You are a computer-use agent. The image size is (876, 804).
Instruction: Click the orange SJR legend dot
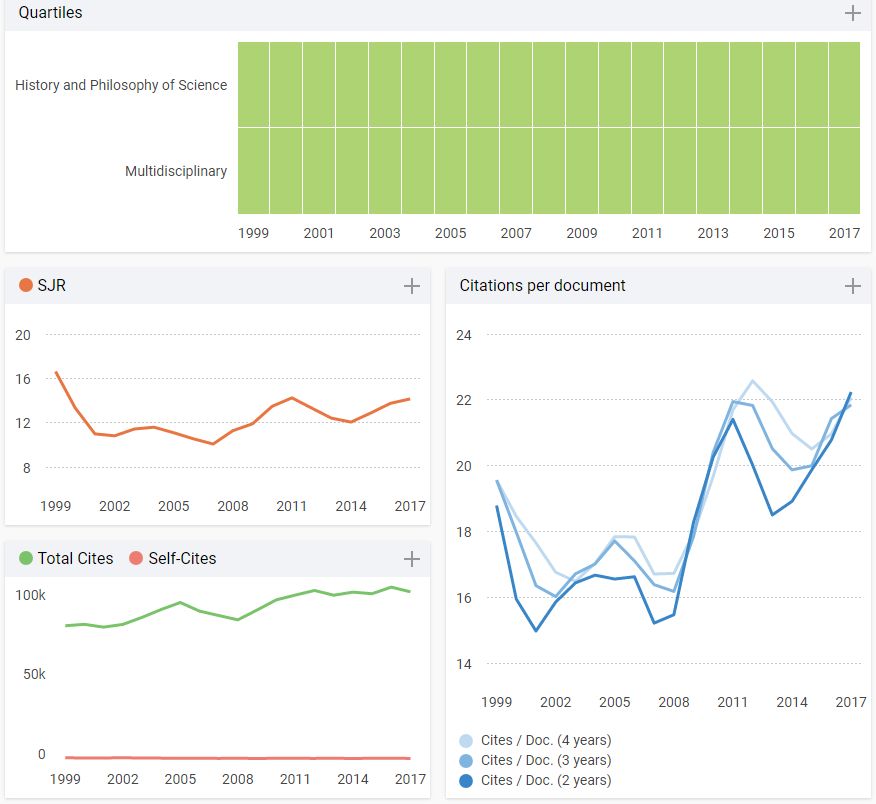(26, 286)
